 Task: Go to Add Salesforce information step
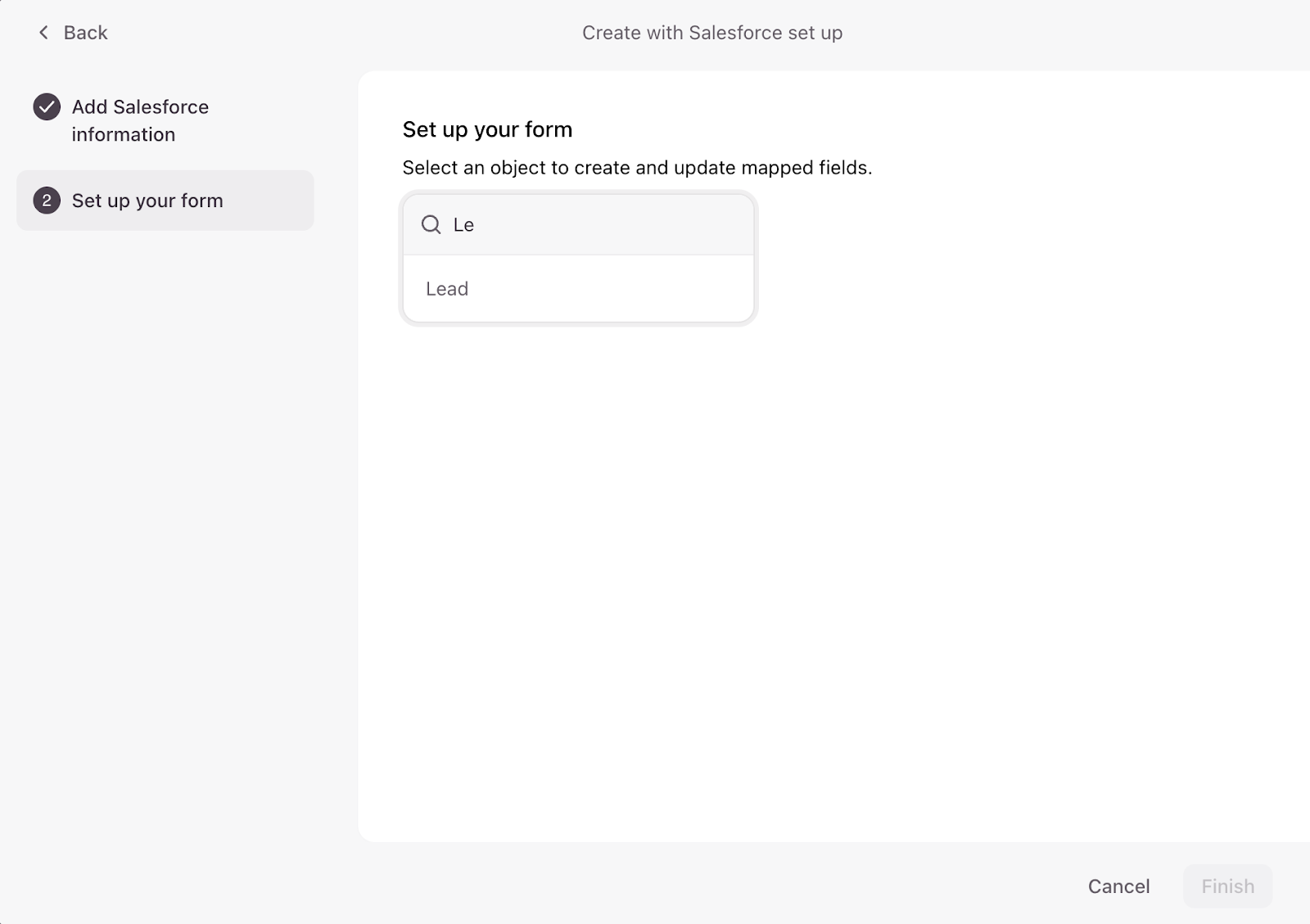(140, 107)
